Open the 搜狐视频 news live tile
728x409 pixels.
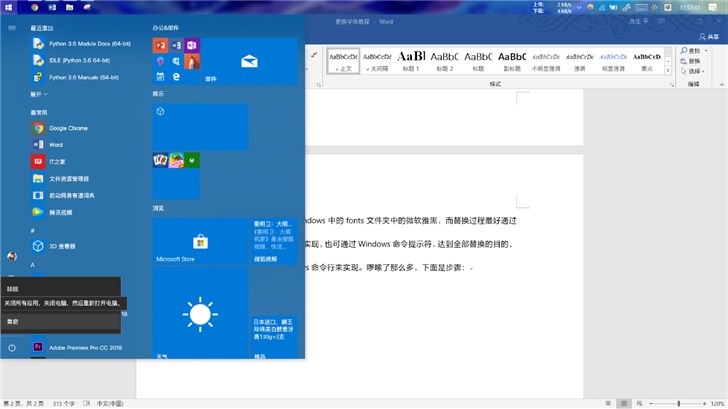pyautogui.click(x=273, y=241)
